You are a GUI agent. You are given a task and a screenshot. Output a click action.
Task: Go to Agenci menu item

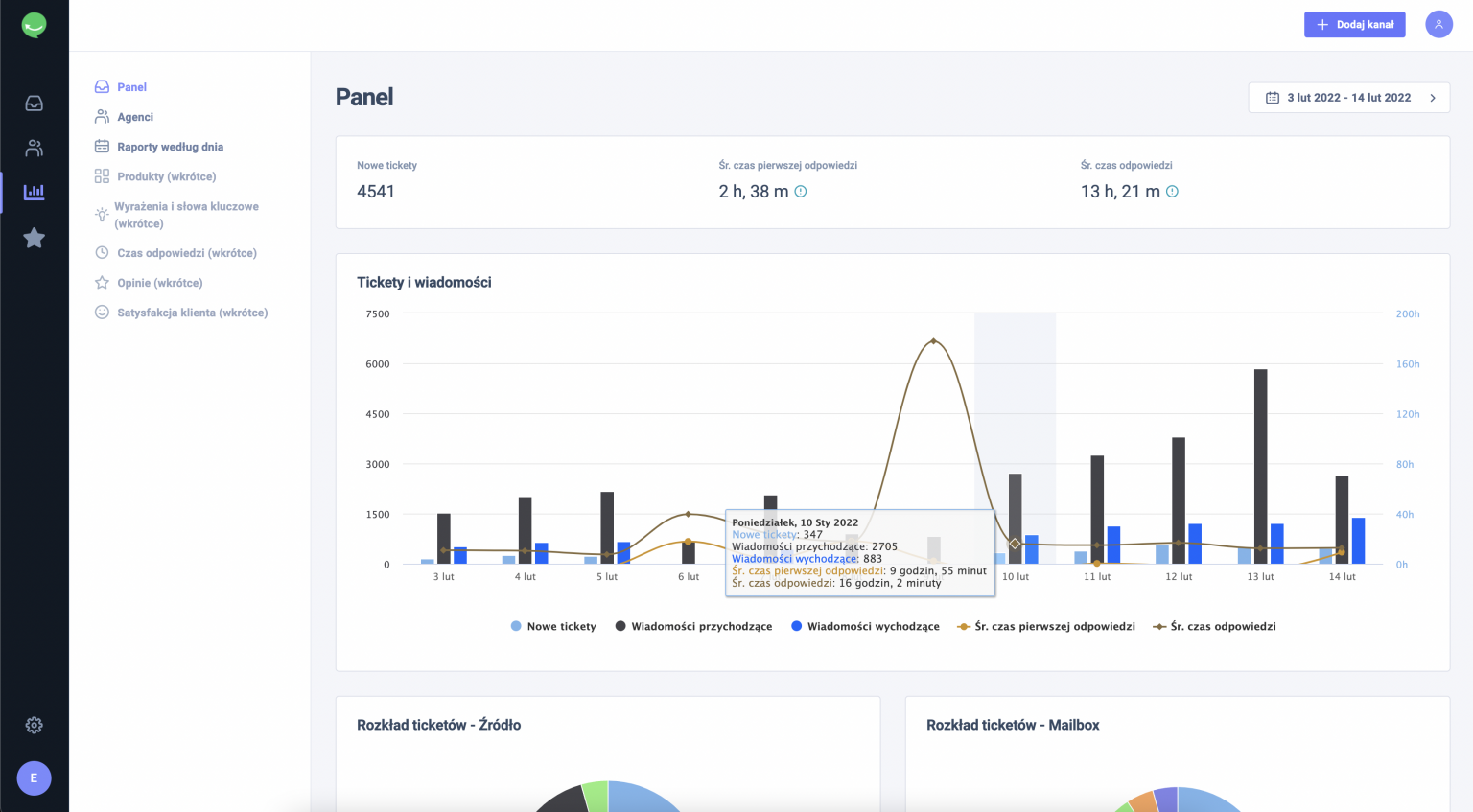(135, 117)
